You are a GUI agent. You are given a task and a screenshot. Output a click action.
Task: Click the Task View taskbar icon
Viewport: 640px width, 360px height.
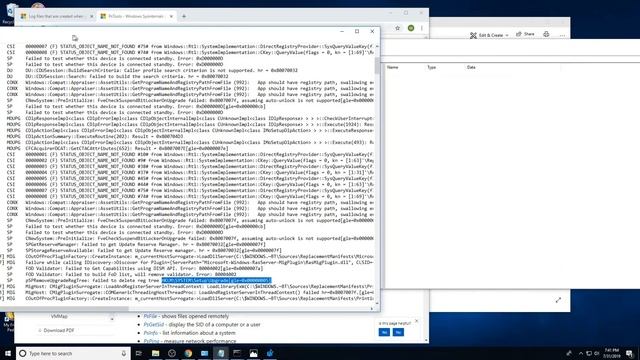139,353
